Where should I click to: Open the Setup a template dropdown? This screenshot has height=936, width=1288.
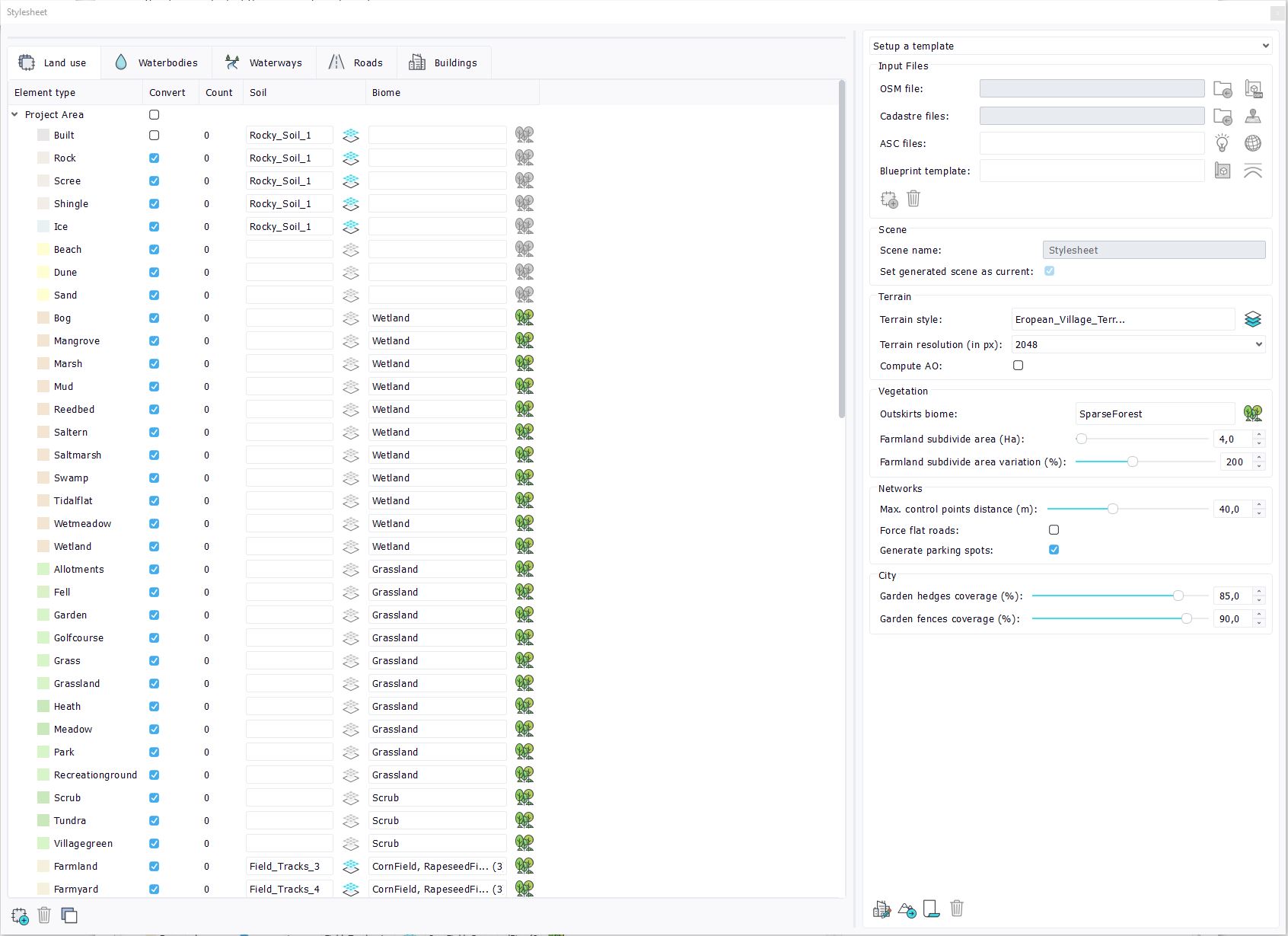(x=1070, y=46)
